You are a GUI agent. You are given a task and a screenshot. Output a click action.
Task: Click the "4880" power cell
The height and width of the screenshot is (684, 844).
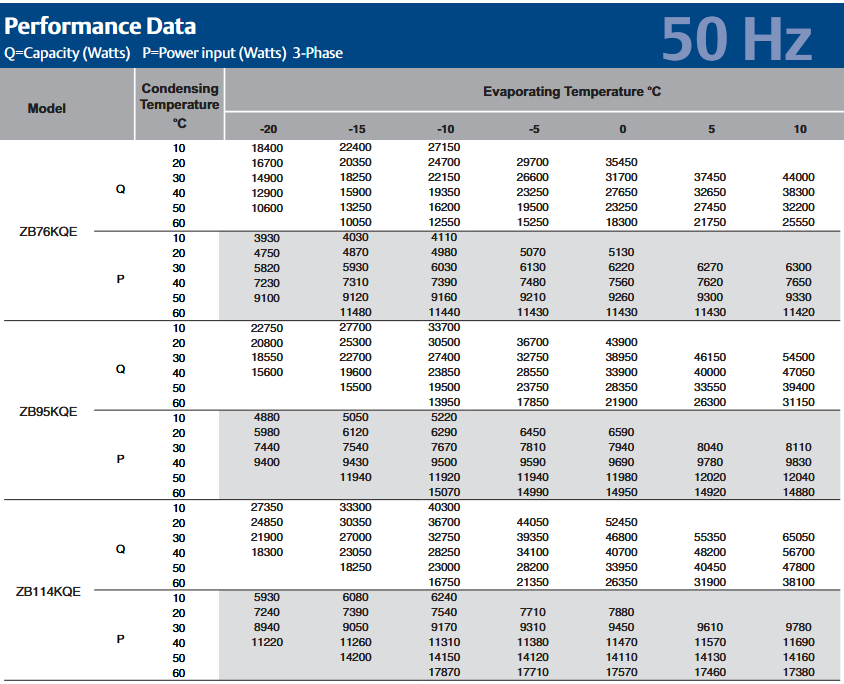pyautogui.click(x=267, y=418)
